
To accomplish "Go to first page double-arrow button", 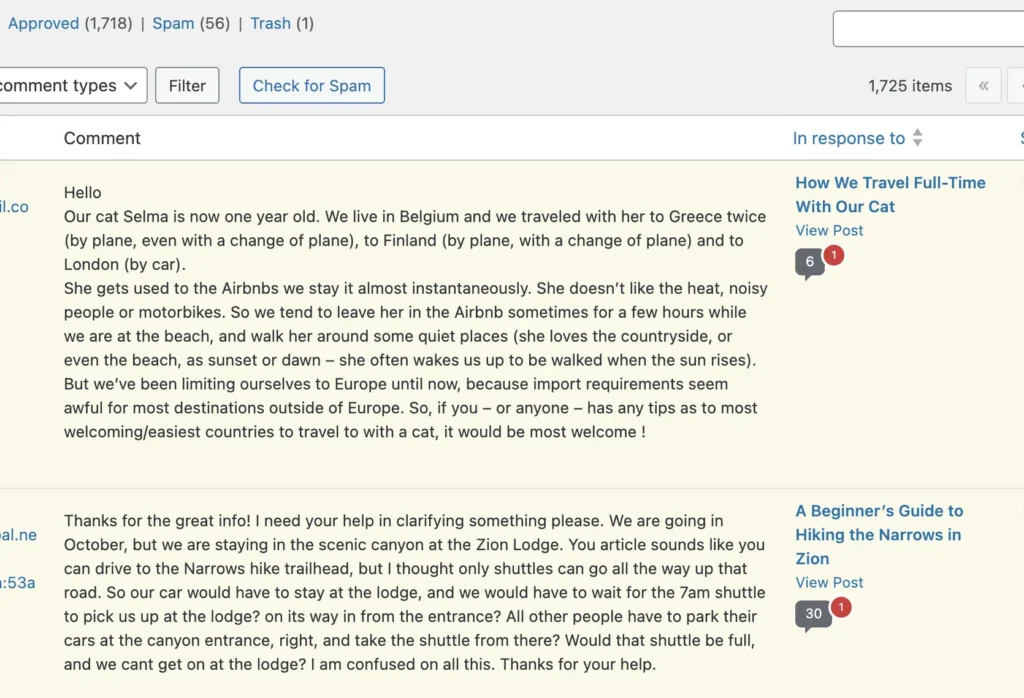I will pos(983,86).
